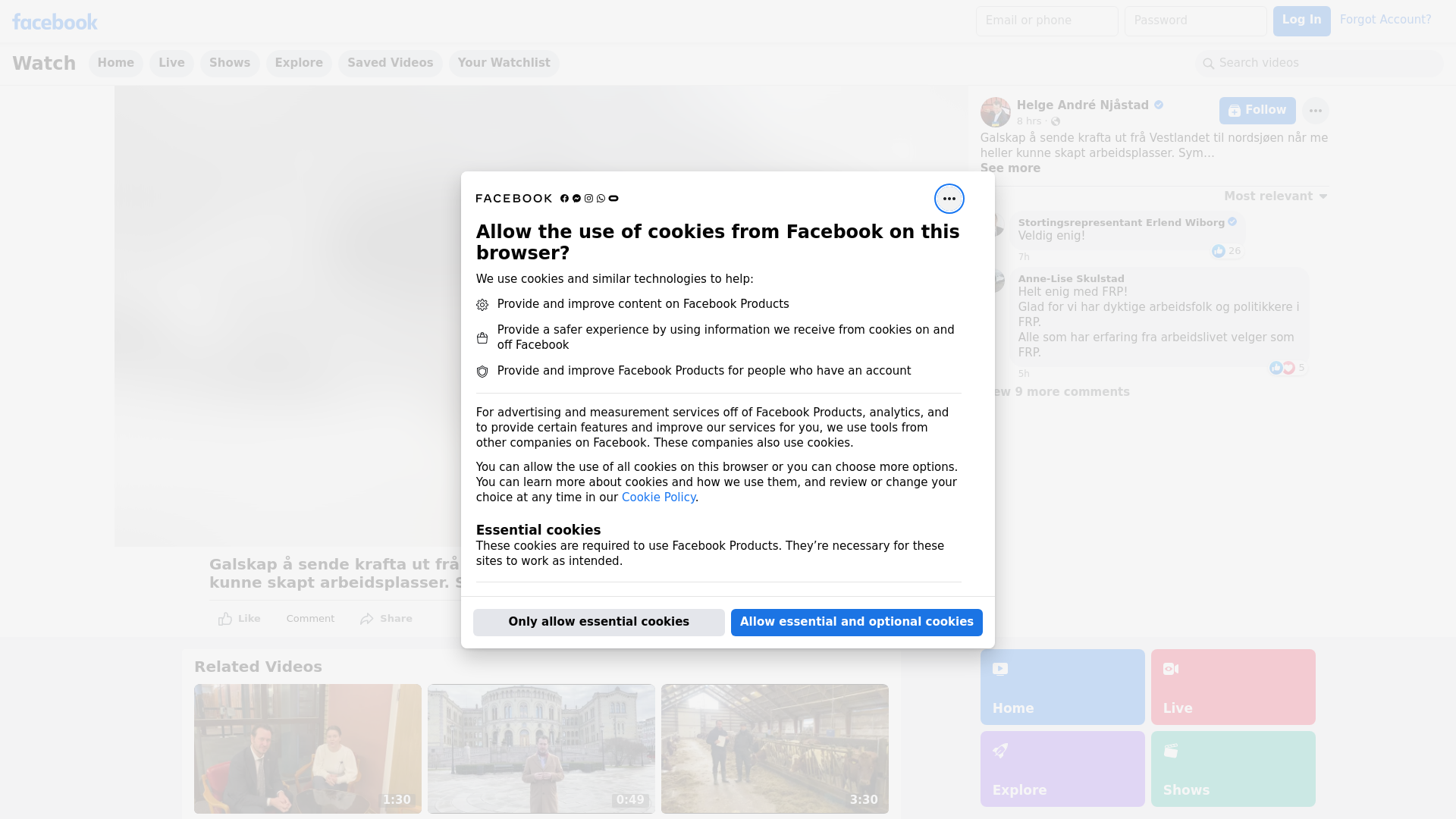Click Only allow essential cookies button
The width and height of the screenshot is (1456, 819).
[598, 622]
